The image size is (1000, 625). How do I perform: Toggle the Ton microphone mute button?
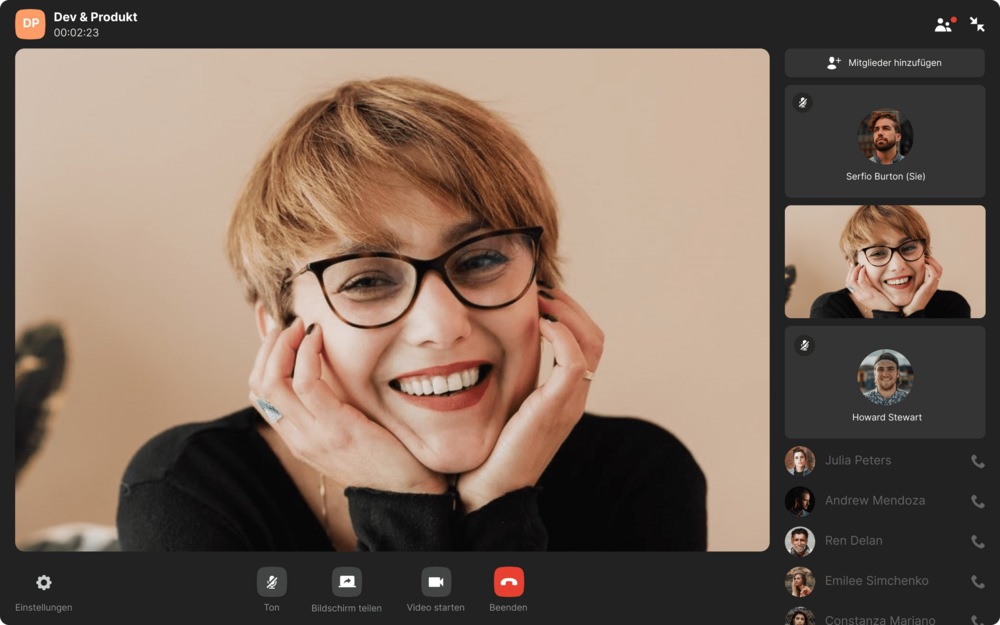tap(272, 582)
